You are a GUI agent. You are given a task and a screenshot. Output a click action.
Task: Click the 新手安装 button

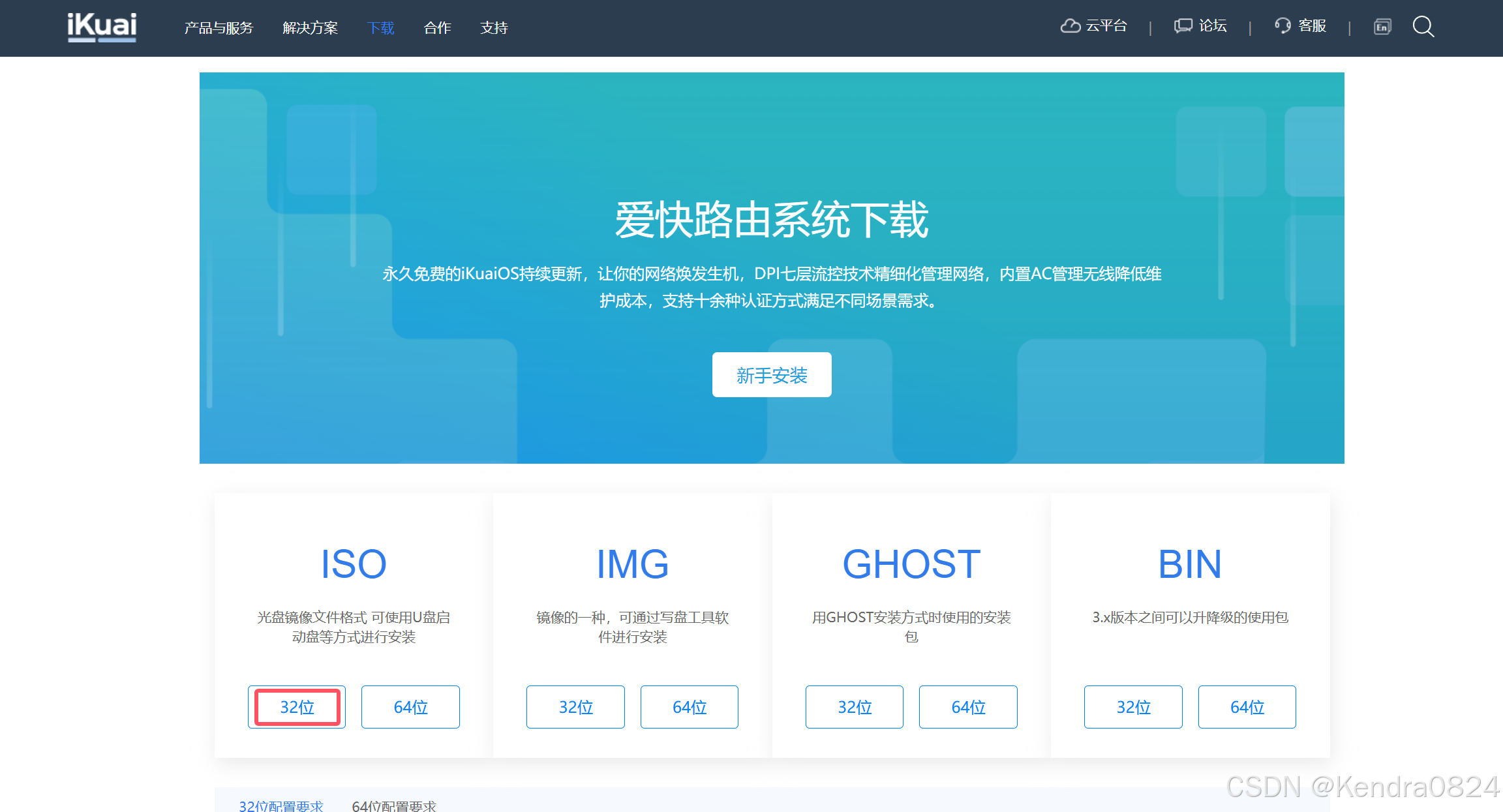coord(772,375)
